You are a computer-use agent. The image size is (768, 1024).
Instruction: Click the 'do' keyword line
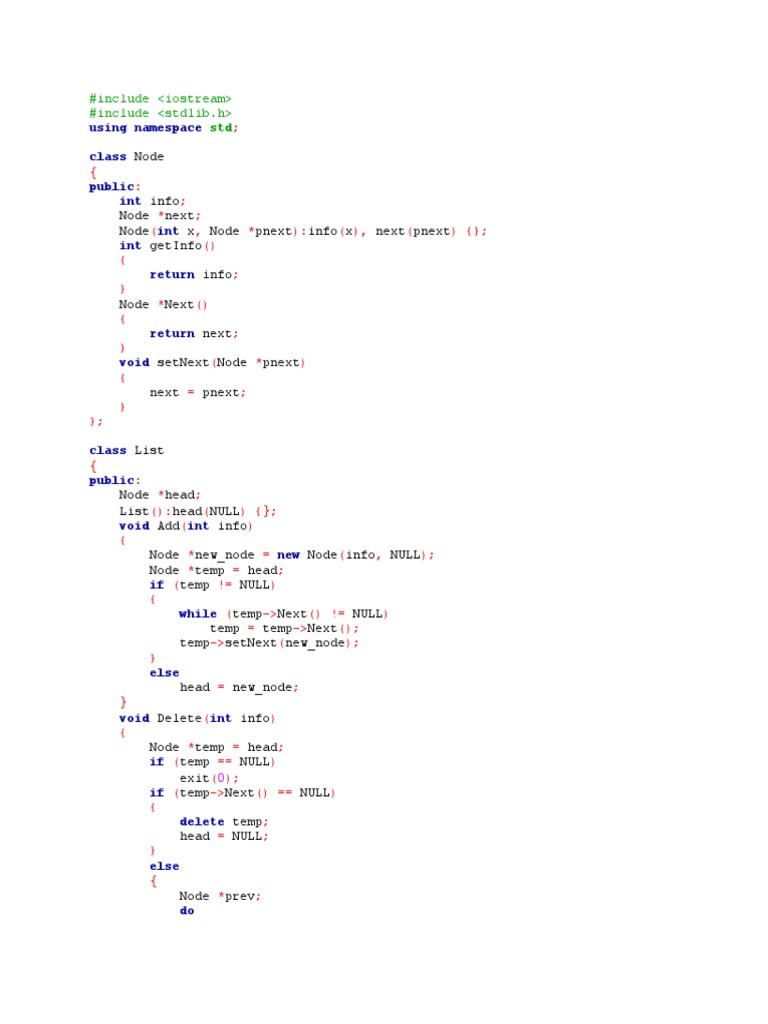pos(187,911)
